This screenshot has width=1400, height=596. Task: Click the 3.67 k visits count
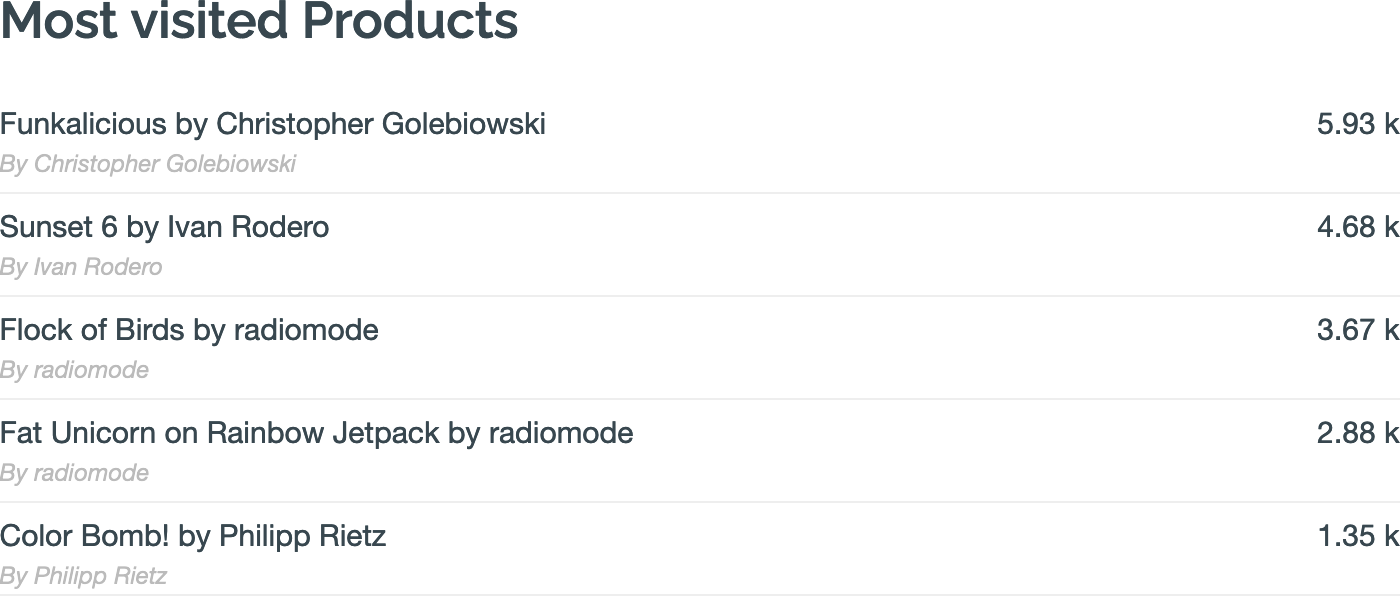(1357, 330)
